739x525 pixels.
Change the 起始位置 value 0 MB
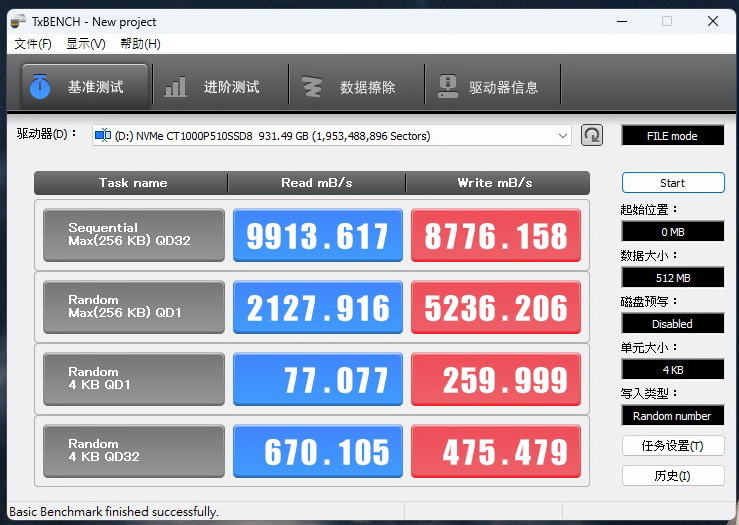(x=673, y=232)
